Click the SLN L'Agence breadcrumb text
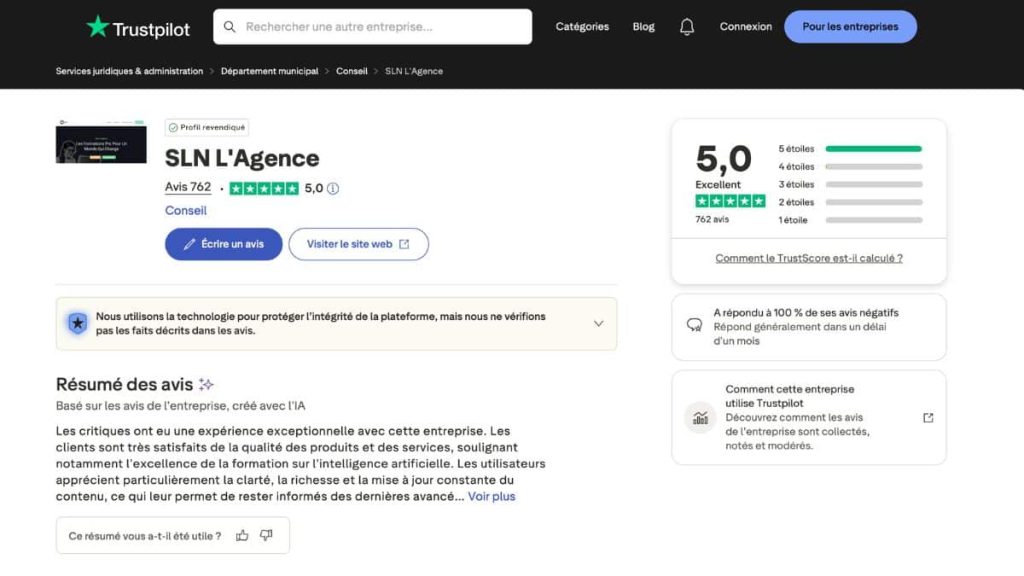The image size is (1024, 576). tap(413, 71)
